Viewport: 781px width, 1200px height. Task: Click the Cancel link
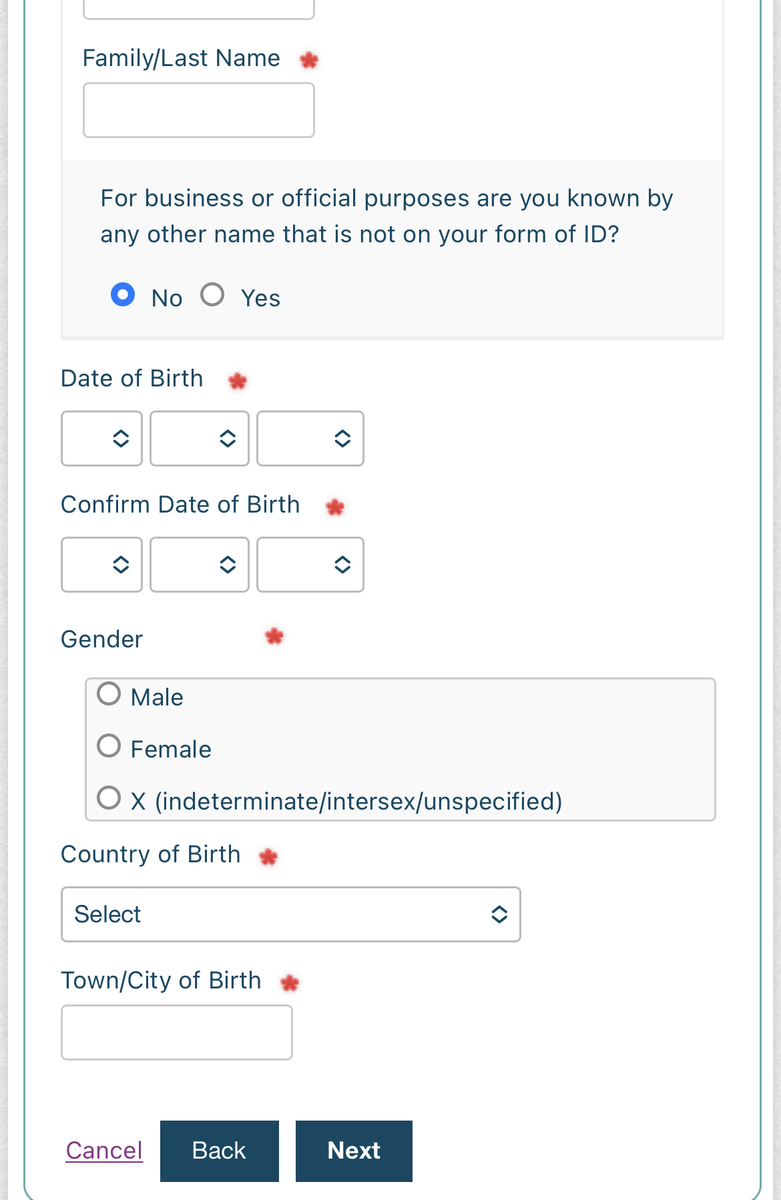(x=104, y=1150)
